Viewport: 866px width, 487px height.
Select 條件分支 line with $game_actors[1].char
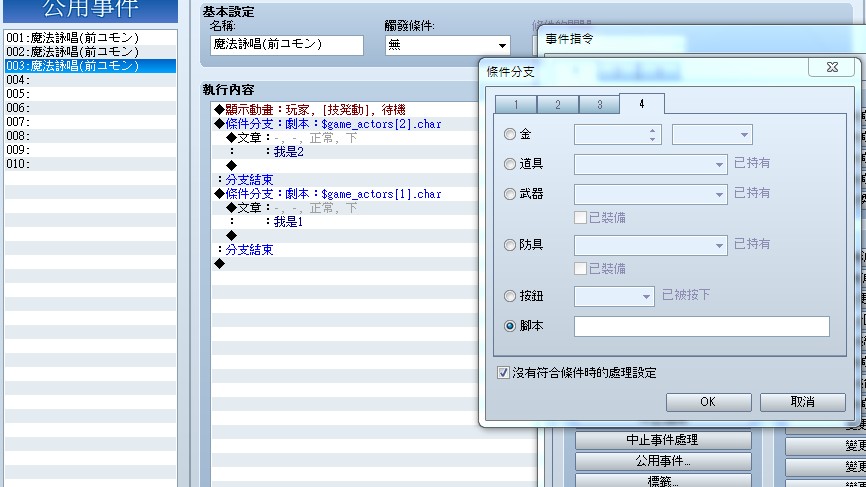pyautogui.click(x=345, y=194)
